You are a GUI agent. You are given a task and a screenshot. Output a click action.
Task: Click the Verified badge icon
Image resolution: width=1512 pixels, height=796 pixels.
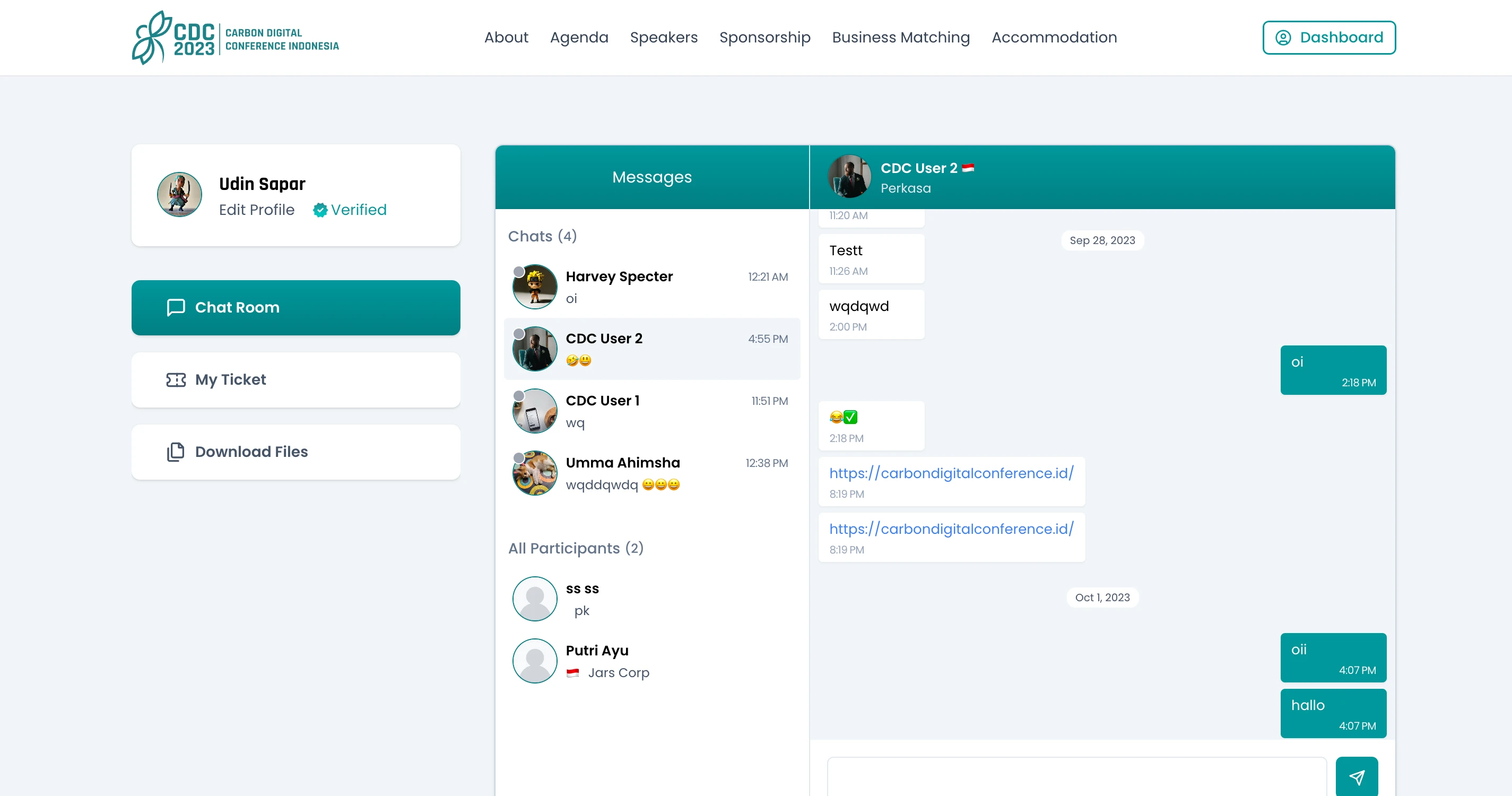pos(320,210)
